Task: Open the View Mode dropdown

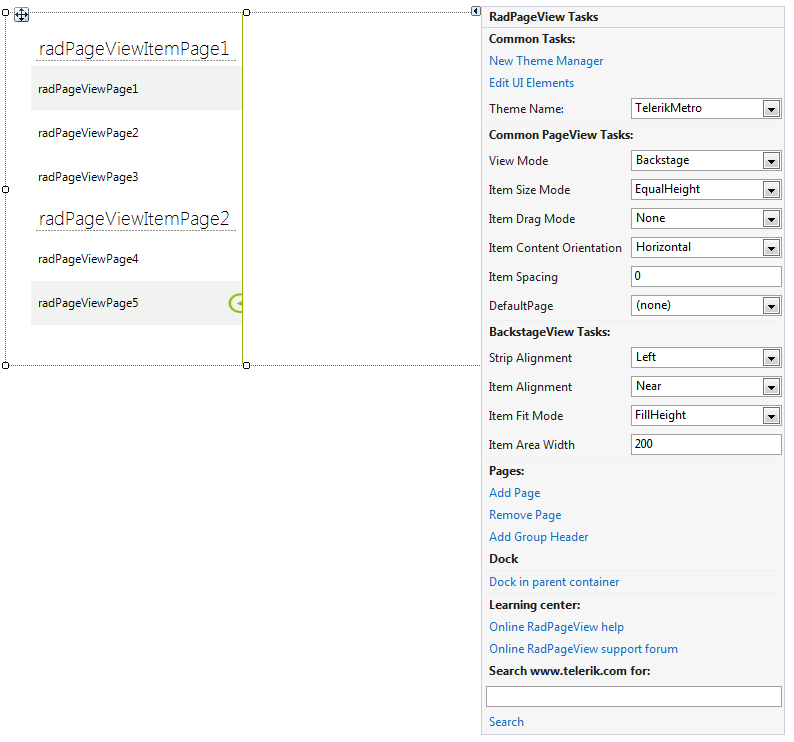Action: click(x=771, y=161)
